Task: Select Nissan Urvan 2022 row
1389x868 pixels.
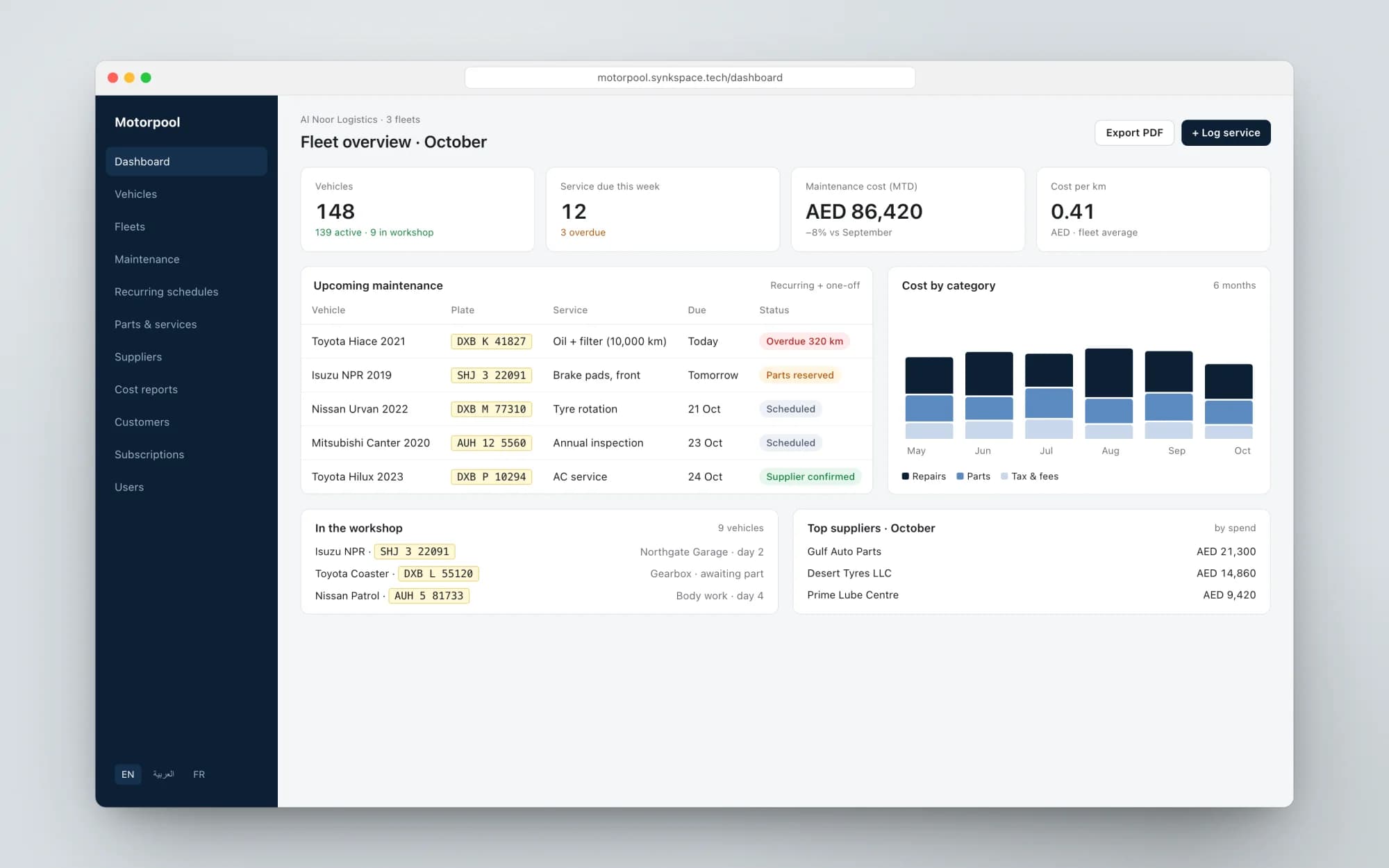Action: point(586,409)
